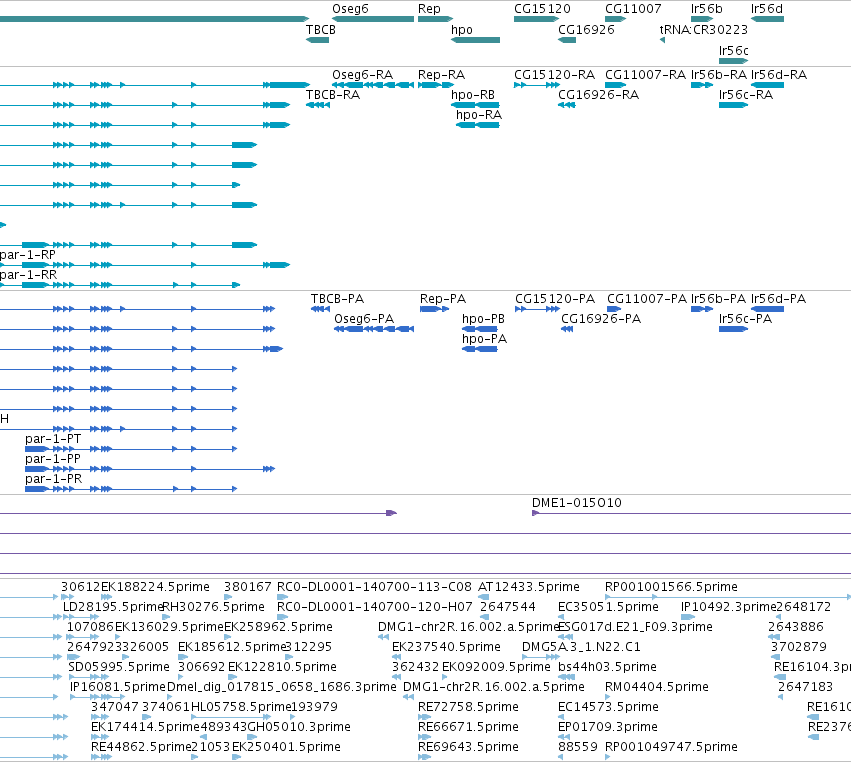
Task: Select protein label Ir56b-PA
Action: [718, 299]
